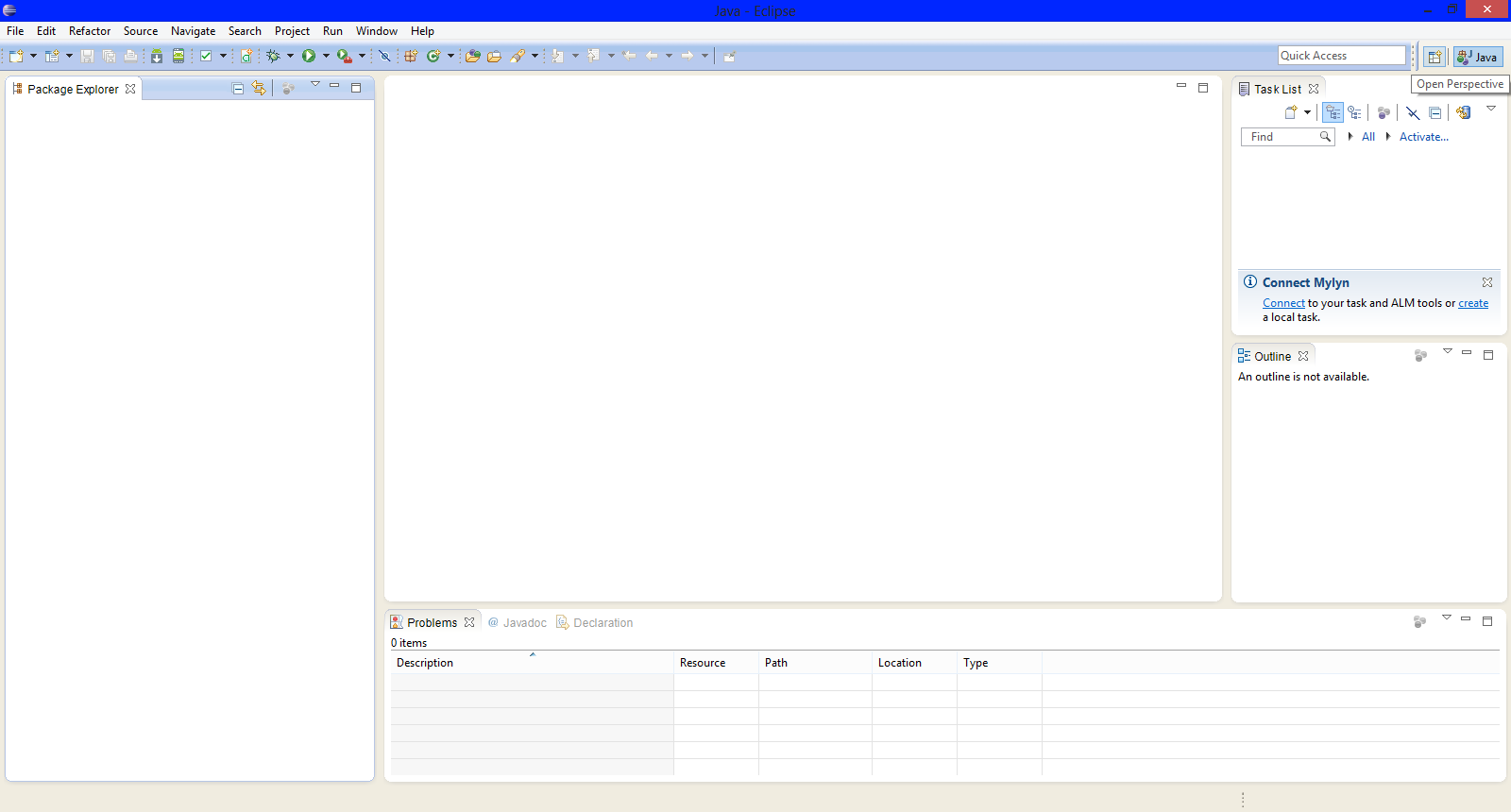Image resolution: width=1511 pixels, height=812 pixels.
Task: Toggle Link with Editor in Package Explorer
Action: point(259,89)
